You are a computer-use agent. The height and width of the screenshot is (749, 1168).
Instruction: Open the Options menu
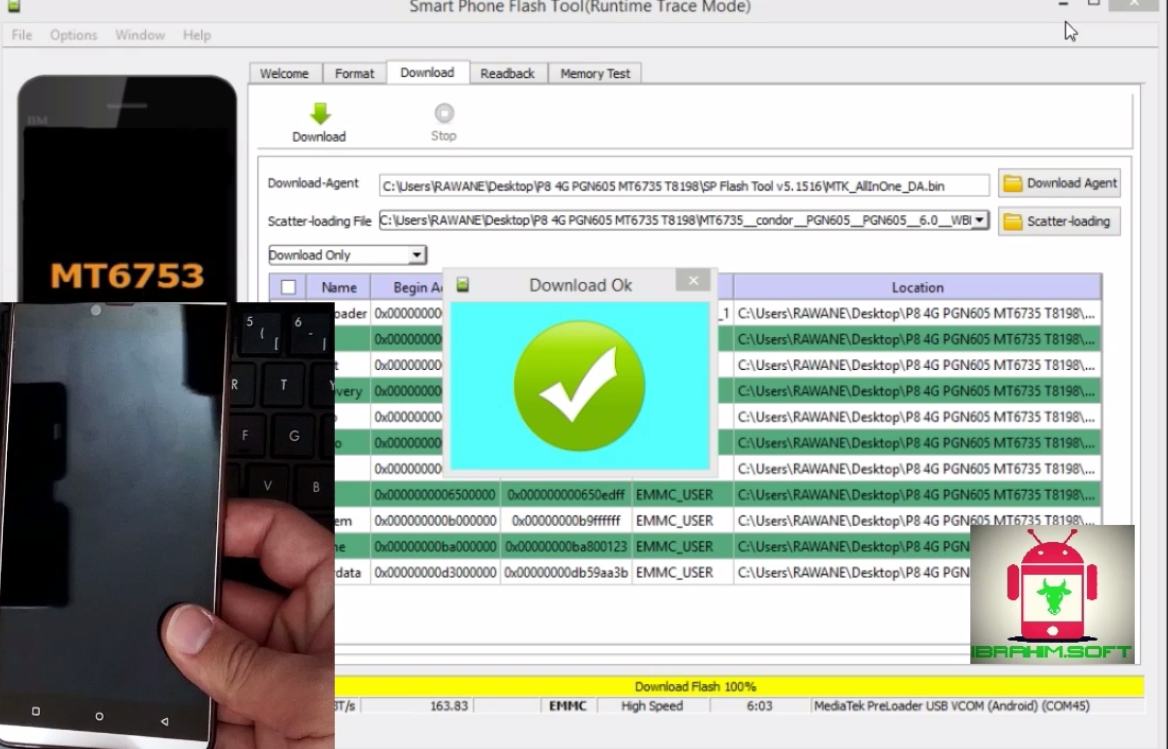(x=73, y=35)
